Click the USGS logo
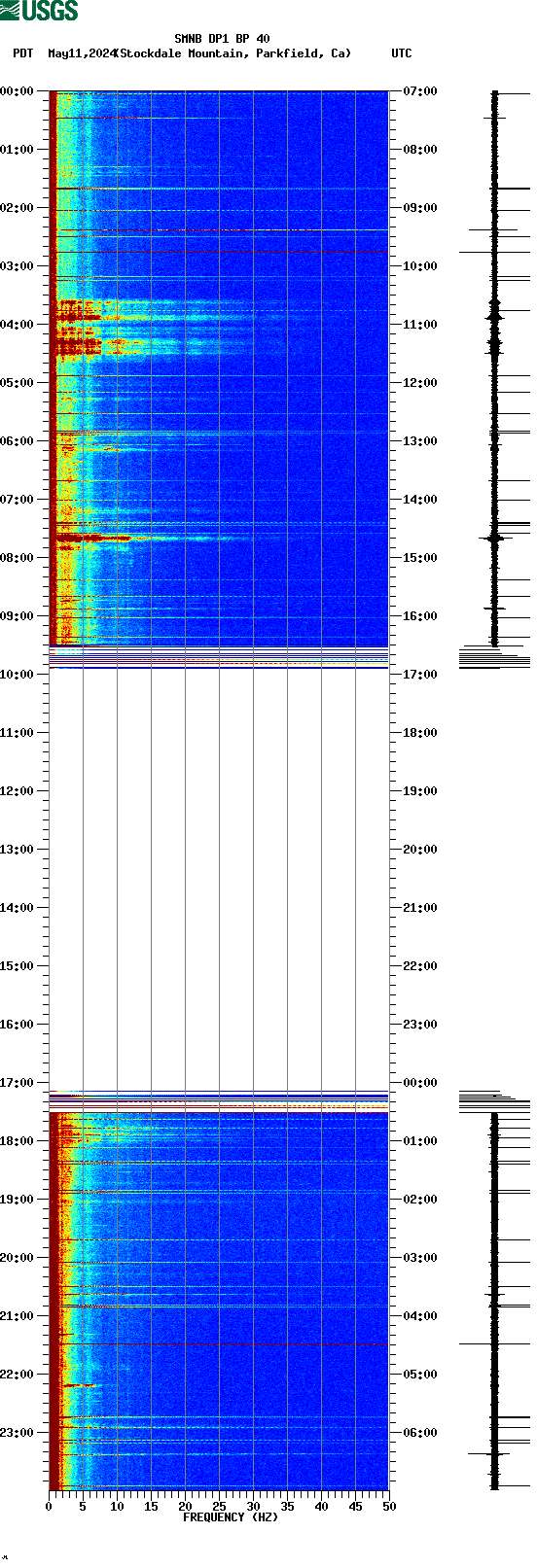 tap(39, 11)
